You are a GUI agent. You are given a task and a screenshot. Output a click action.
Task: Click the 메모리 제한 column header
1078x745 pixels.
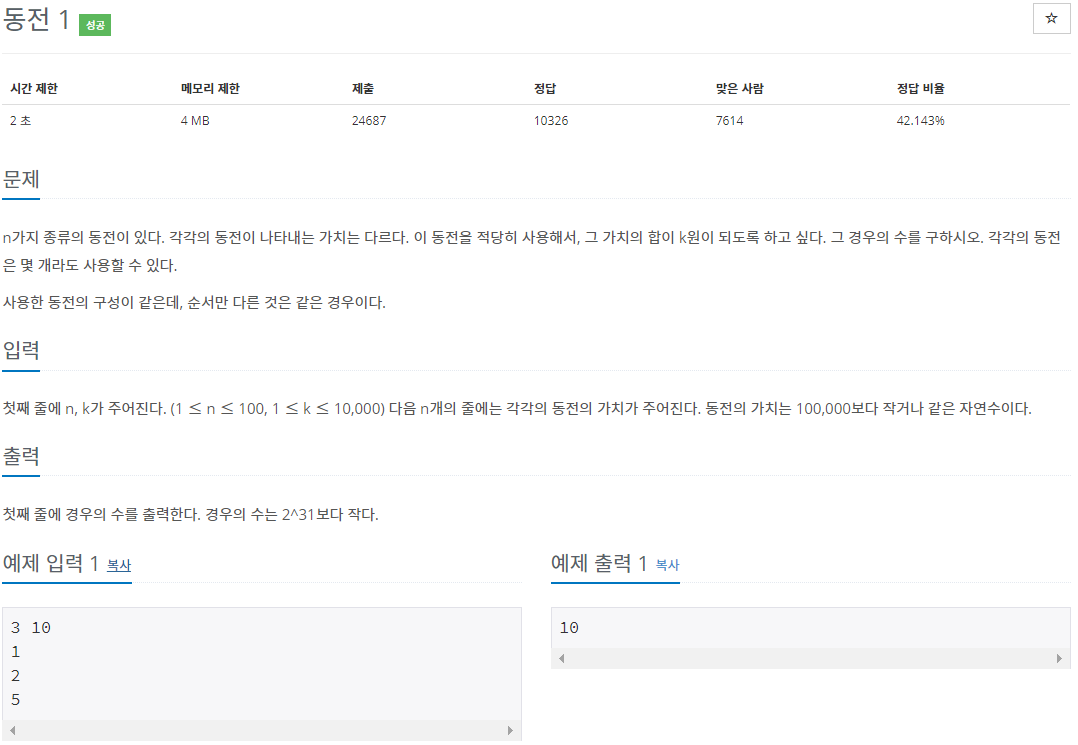tap(210, 89)
